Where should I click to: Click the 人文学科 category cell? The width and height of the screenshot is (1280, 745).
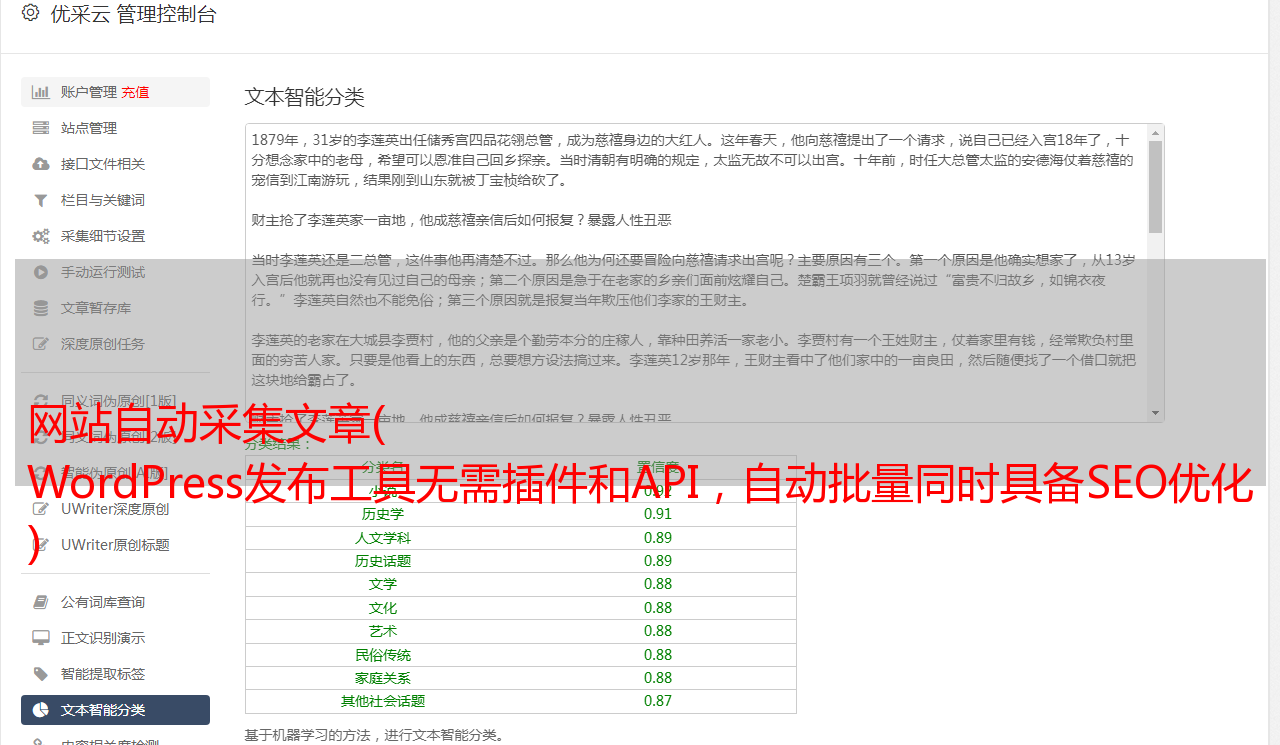[383, 538]
